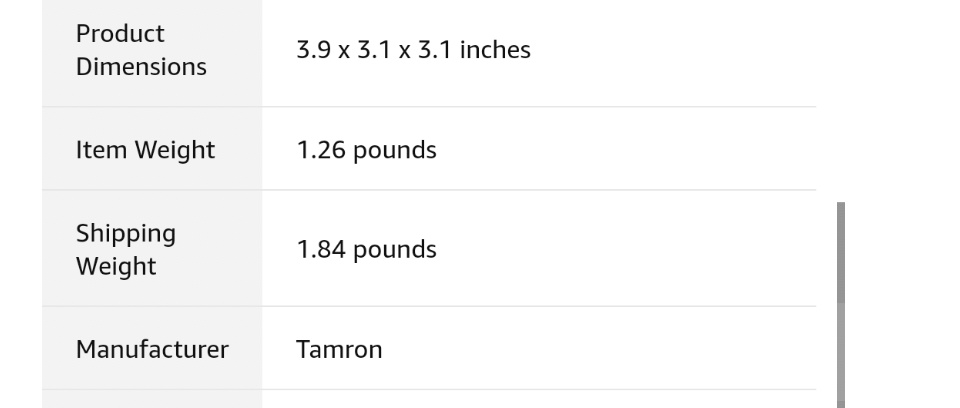Click the word "Weight" under "Shipping"

[x=116, y=266]
